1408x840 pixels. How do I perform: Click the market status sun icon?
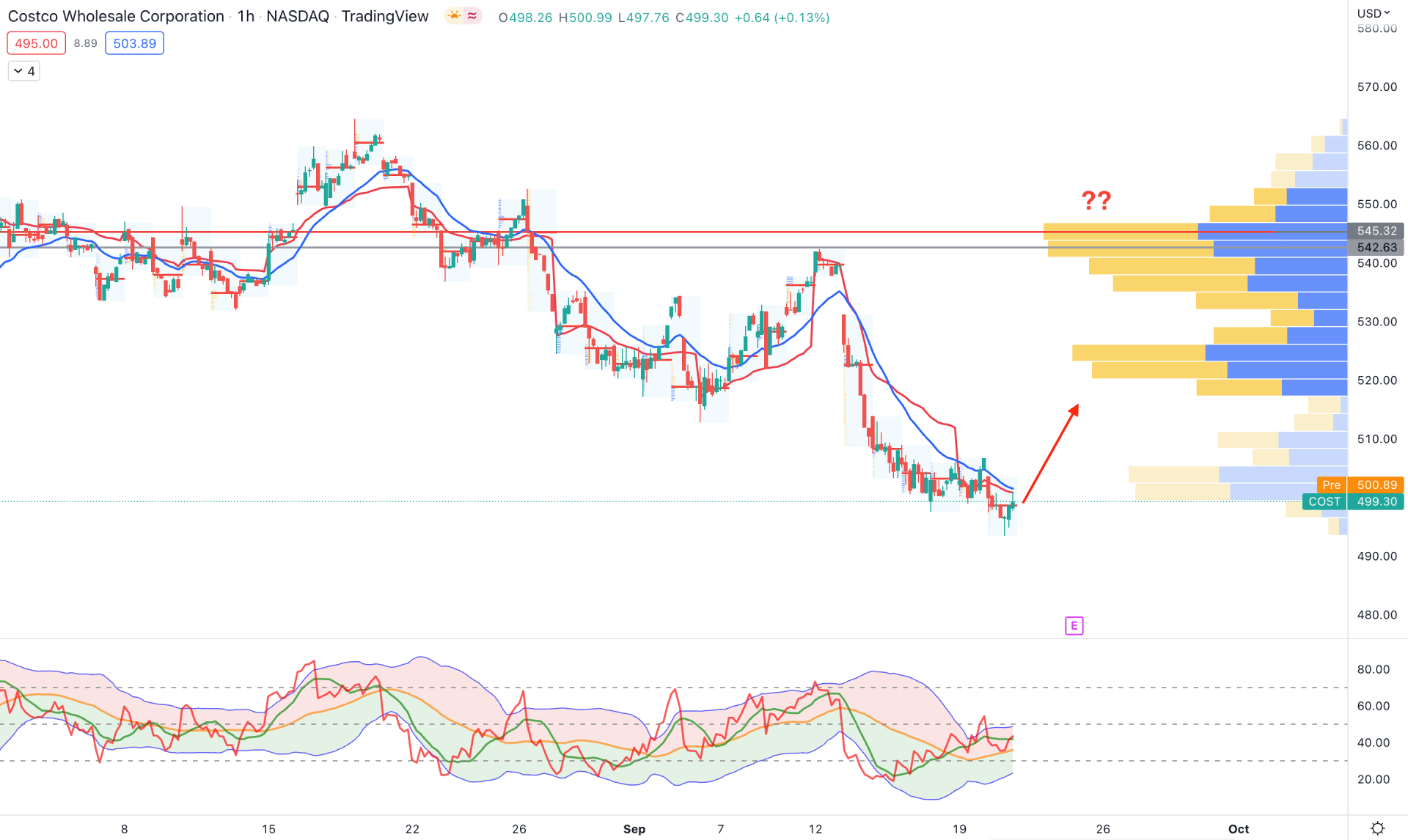454,16
